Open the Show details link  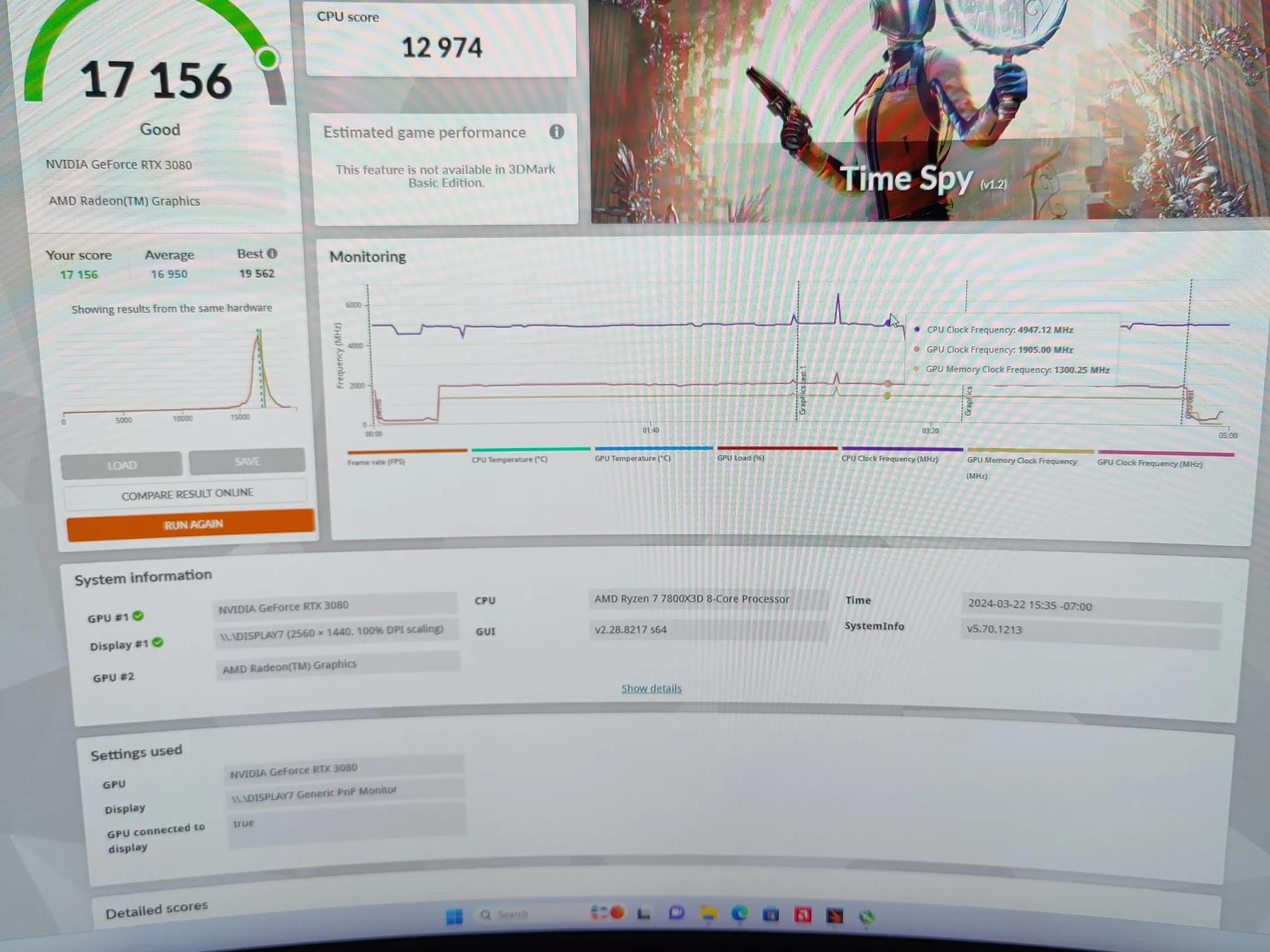[x=651, y=688]
